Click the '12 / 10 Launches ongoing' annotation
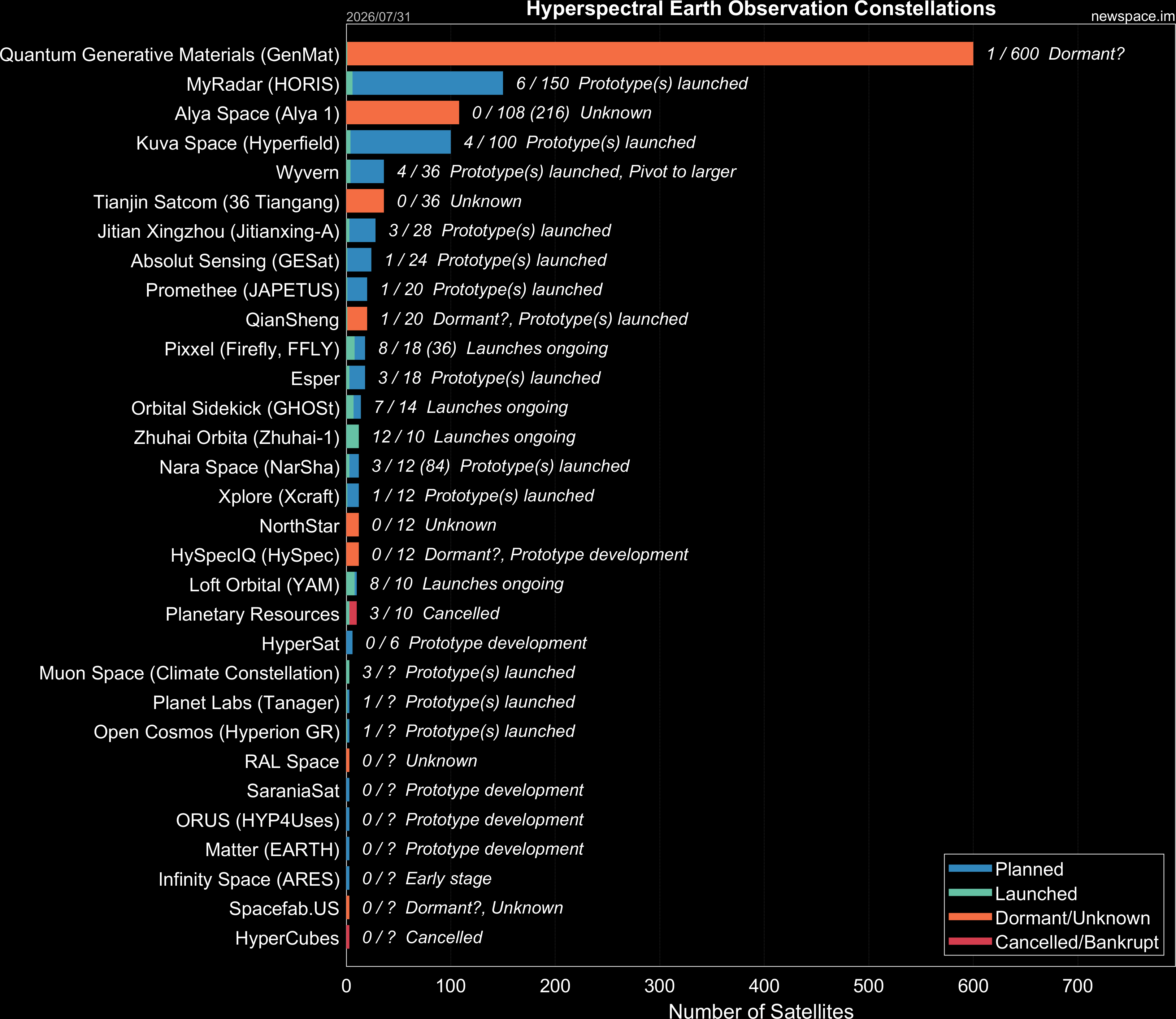 473,437
